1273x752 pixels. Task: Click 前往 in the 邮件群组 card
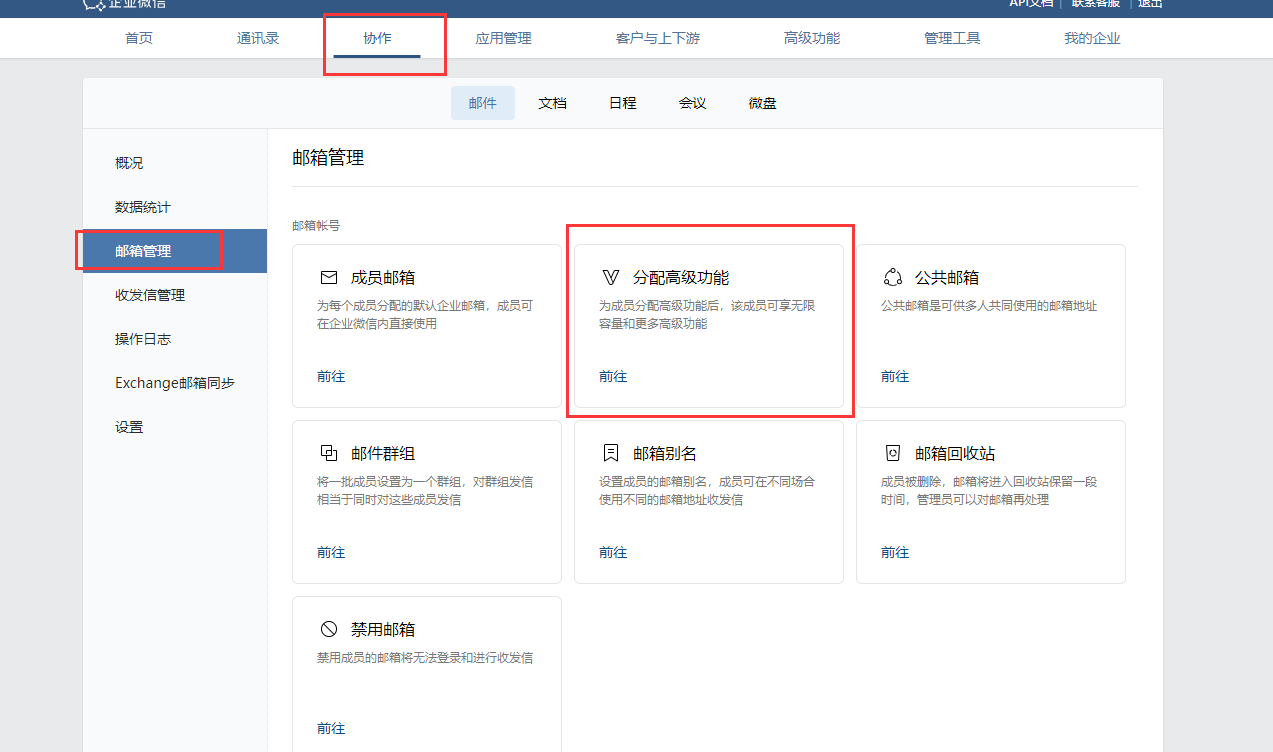(331, 553)
